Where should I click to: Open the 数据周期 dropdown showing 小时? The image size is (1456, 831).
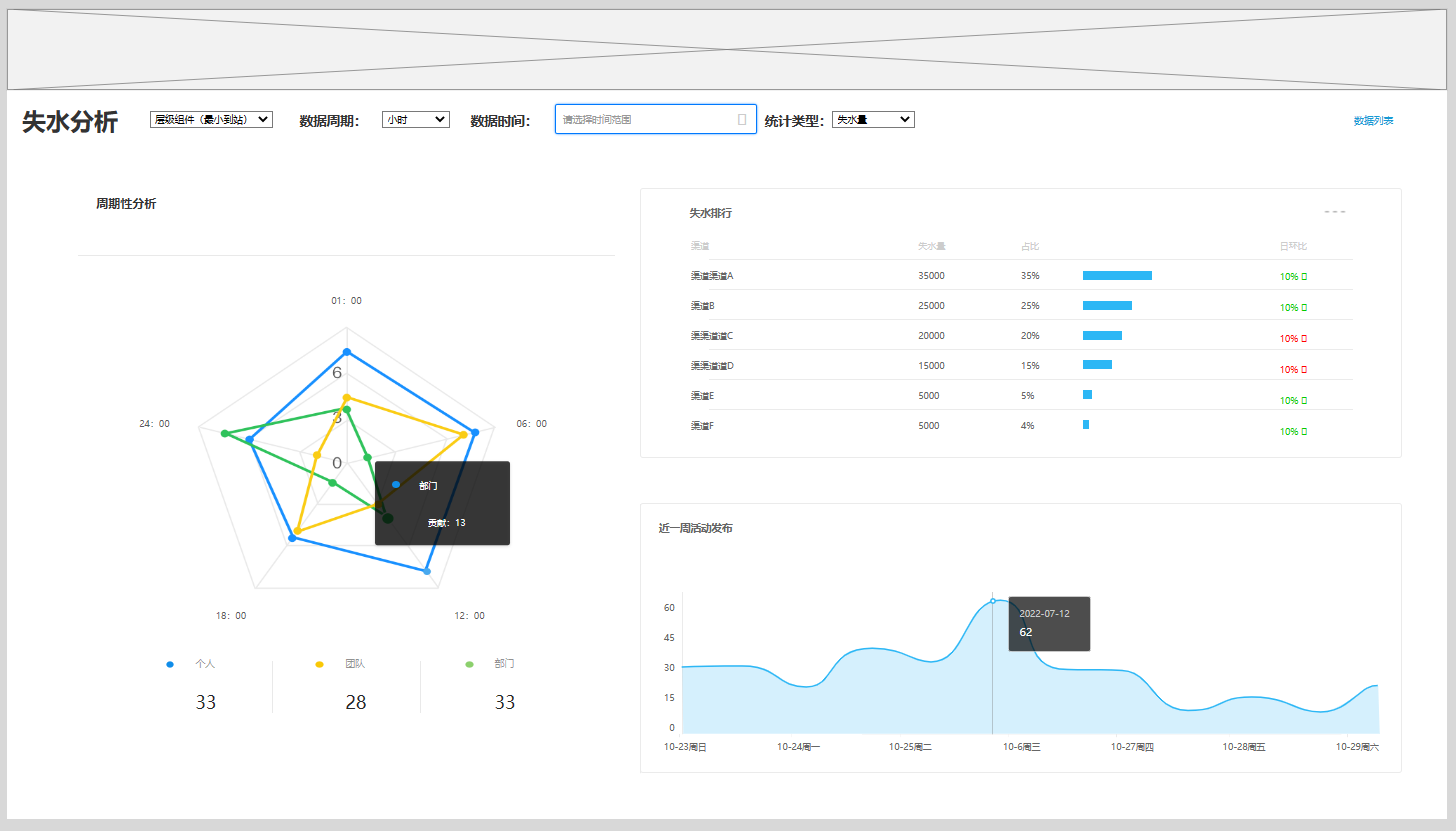416,120
